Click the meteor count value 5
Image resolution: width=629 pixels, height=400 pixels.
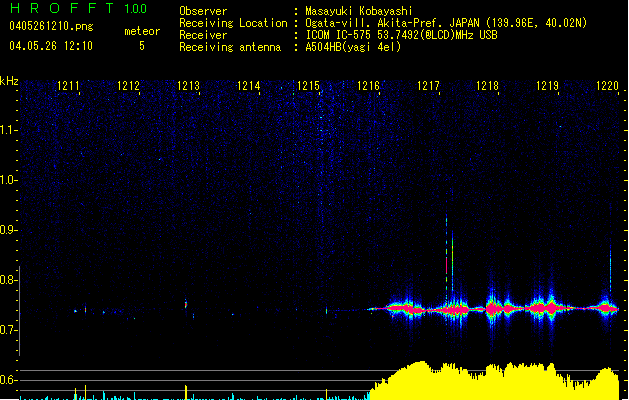pos(142,46)
